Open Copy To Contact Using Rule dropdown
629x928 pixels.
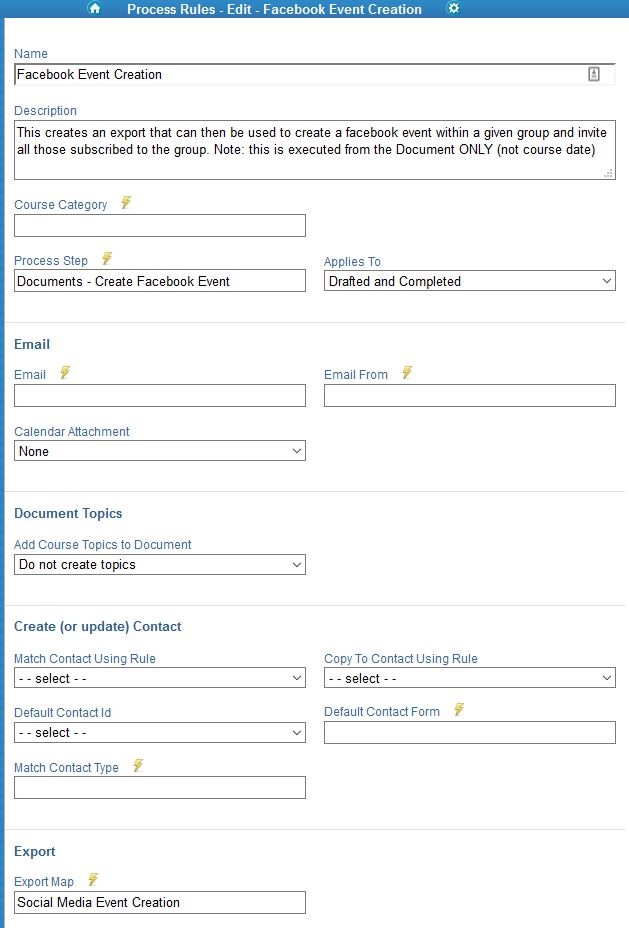[x=470, y=678]
